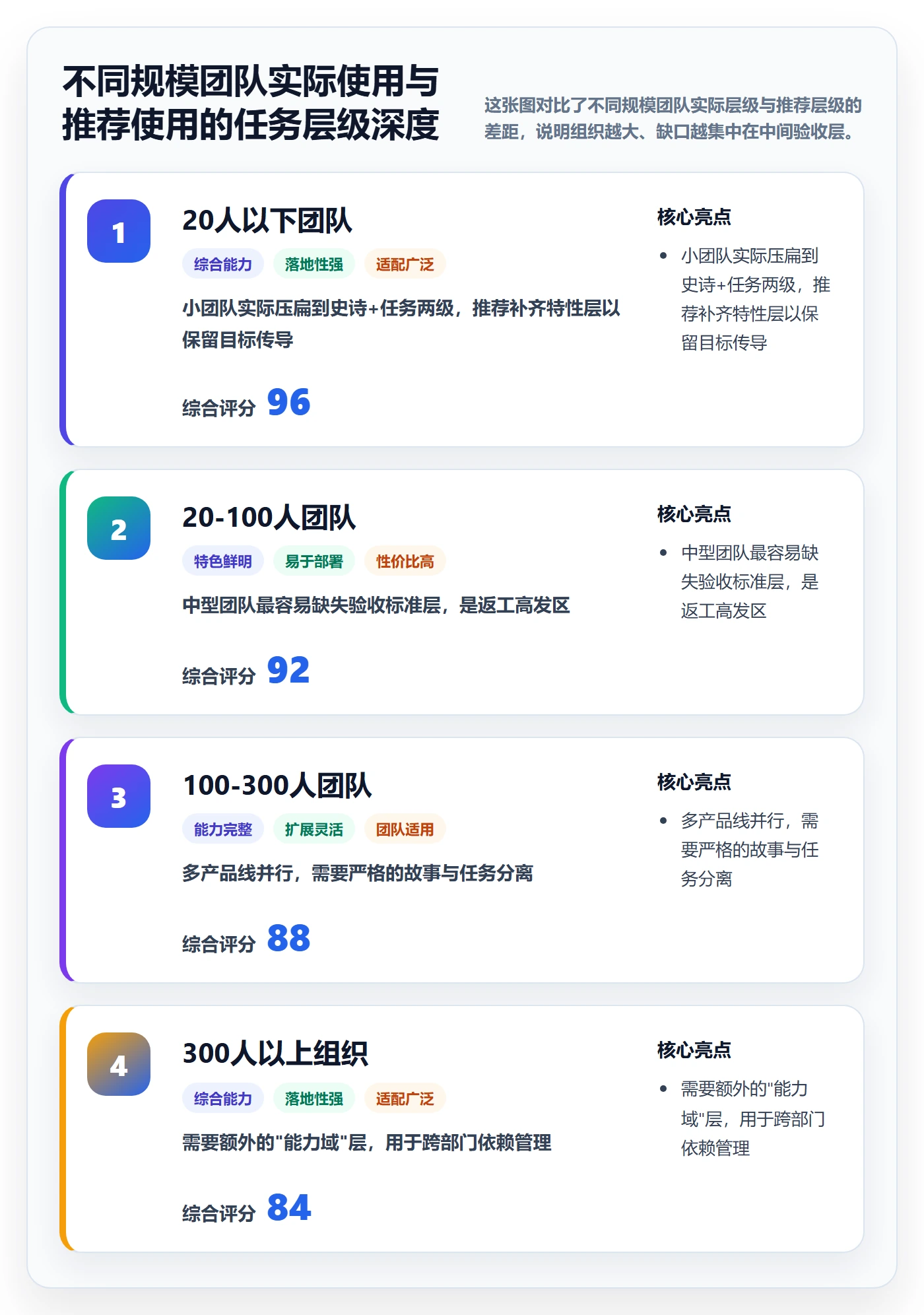Select the 300人以上组织 card title
The image size is (924, 1315).
[x=275, y=1054]
